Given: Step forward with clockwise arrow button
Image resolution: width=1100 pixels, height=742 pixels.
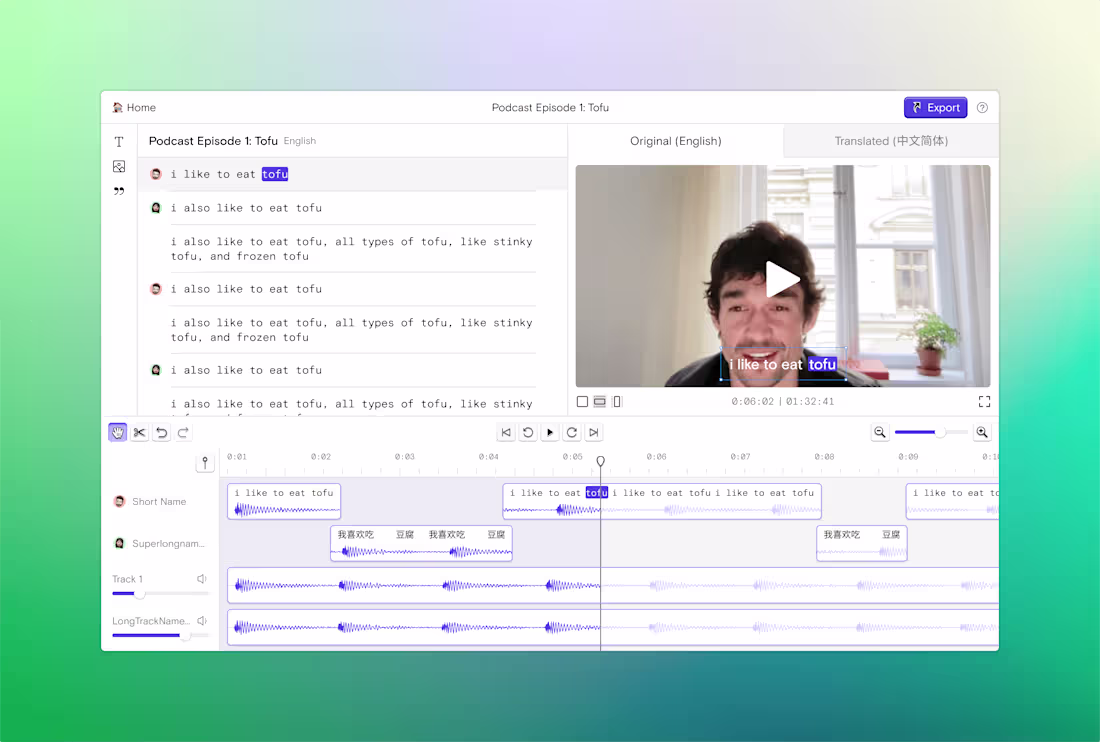Looking at the screenshot, I should pyautogui.click(x=572, y=432).
